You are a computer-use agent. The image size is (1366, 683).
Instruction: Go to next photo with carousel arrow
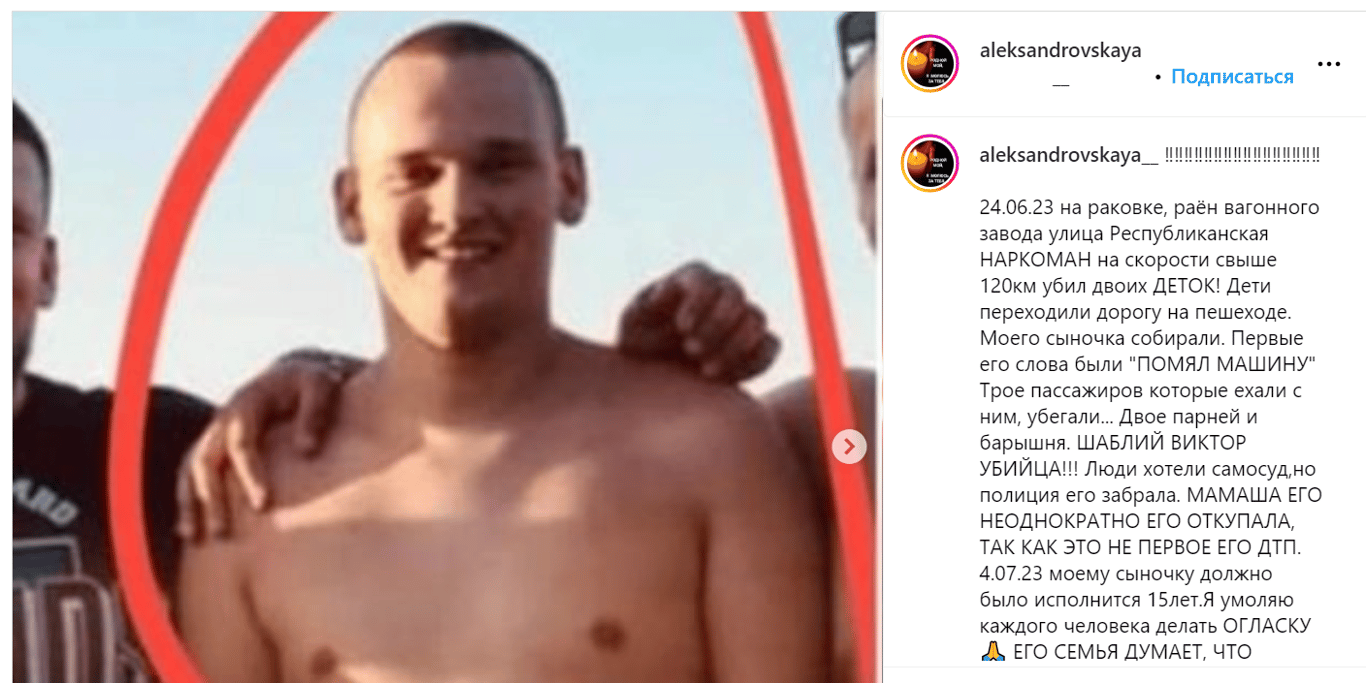(849, 446)
